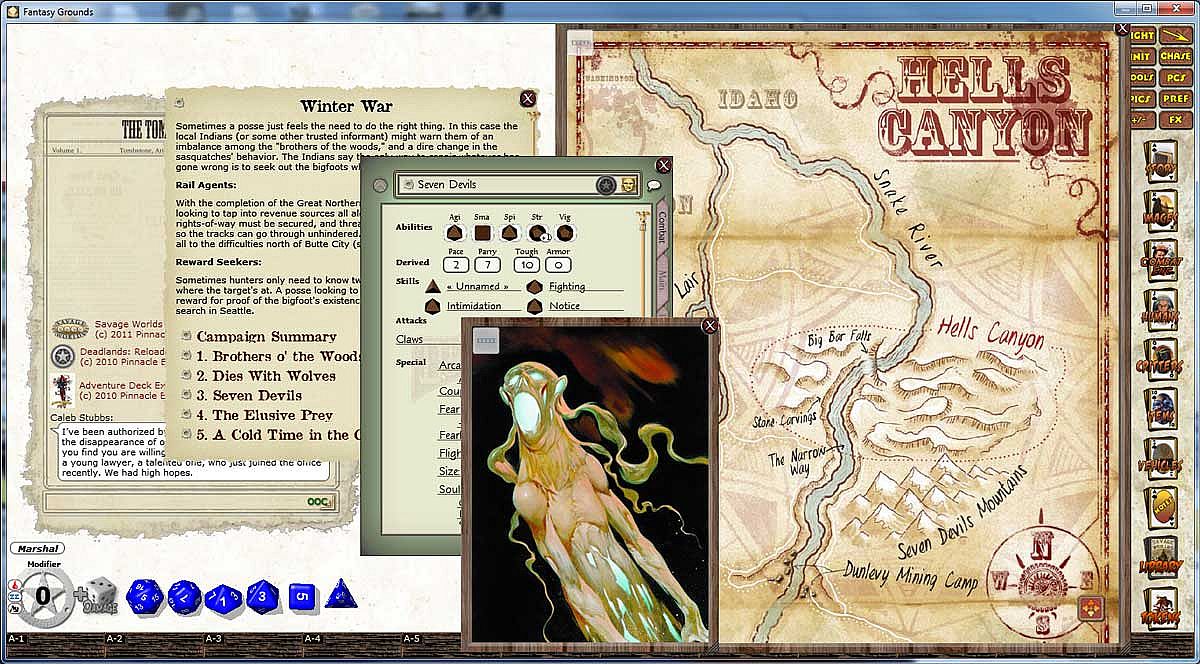Open the Library sidebar card
Image resolution: width=1200 pixels, height=664 pixels.
coord(1160,558)
